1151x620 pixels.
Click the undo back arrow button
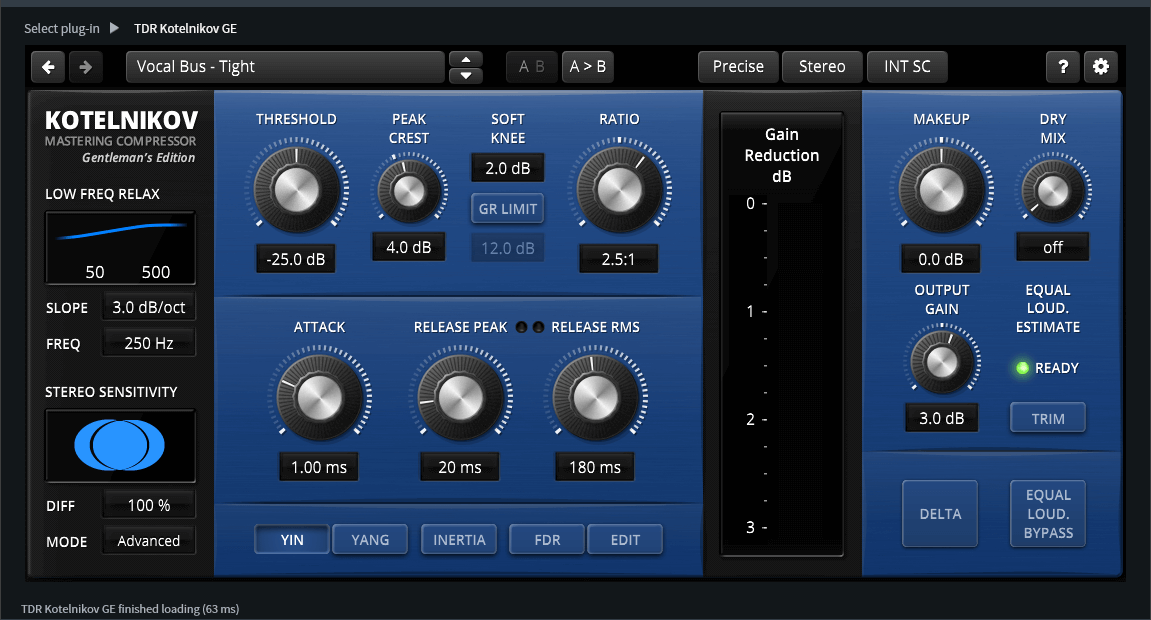click(48, 67)
